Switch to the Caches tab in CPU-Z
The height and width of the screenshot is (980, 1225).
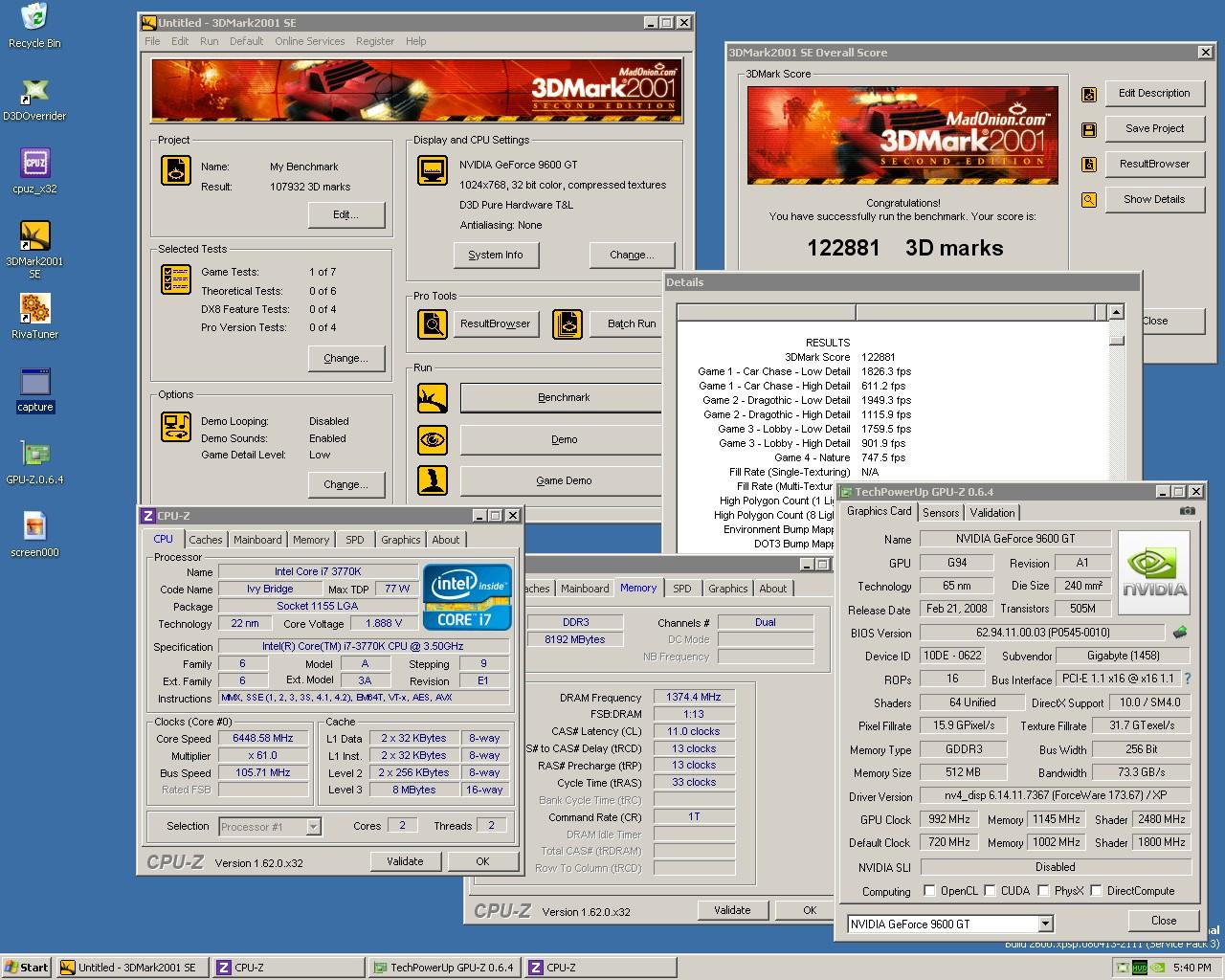[206, 540]
